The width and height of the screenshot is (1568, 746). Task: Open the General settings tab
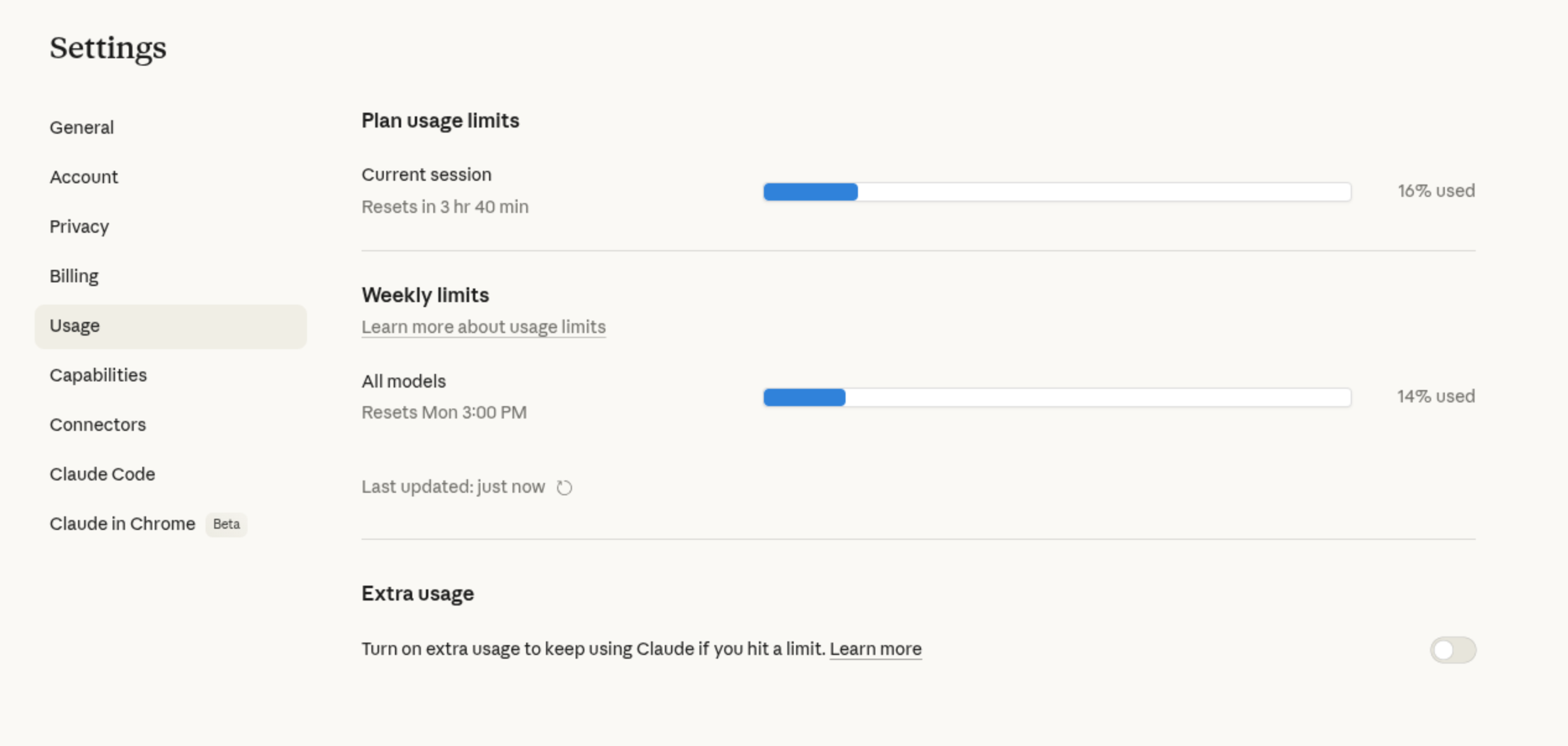click(x=82, y=128)
